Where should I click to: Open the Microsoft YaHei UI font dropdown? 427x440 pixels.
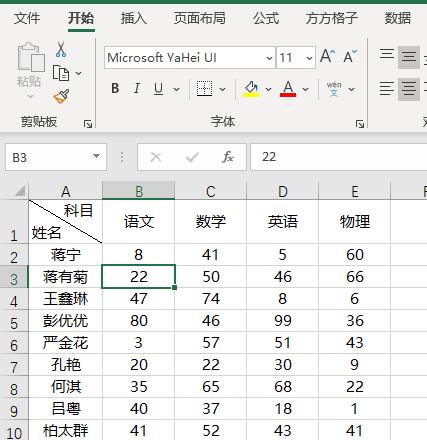pyautogui.click(x=269, y=58)
